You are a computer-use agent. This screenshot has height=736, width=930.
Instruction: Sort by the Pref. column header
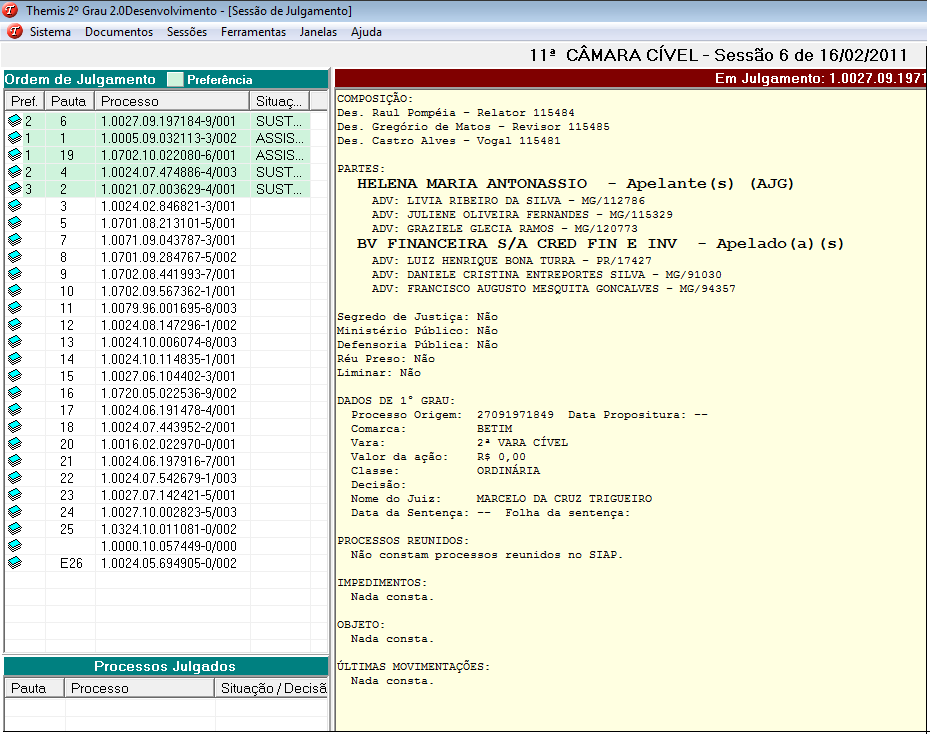coord(24,101)
